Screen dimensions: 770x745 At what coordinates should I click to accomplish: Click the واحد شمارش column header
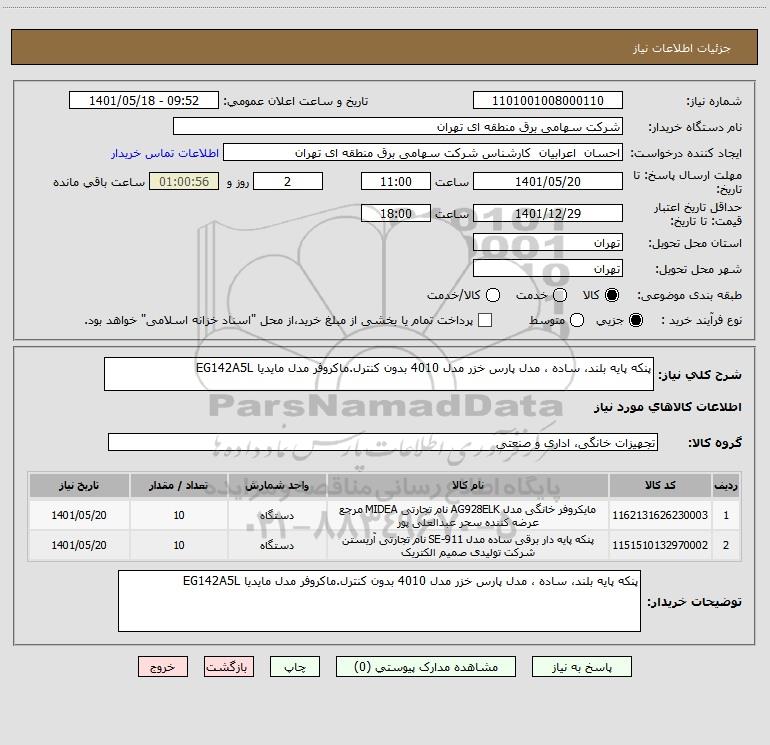click(x=277, y=485)
